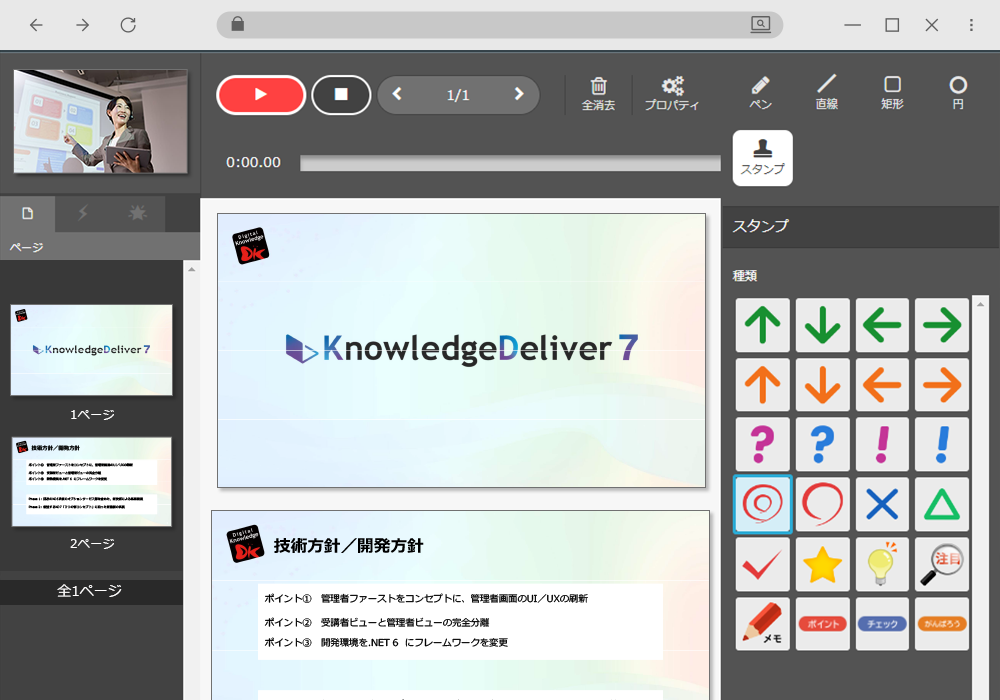
Task: Select the スタンプ stamp tool
Action: [763, 158]
